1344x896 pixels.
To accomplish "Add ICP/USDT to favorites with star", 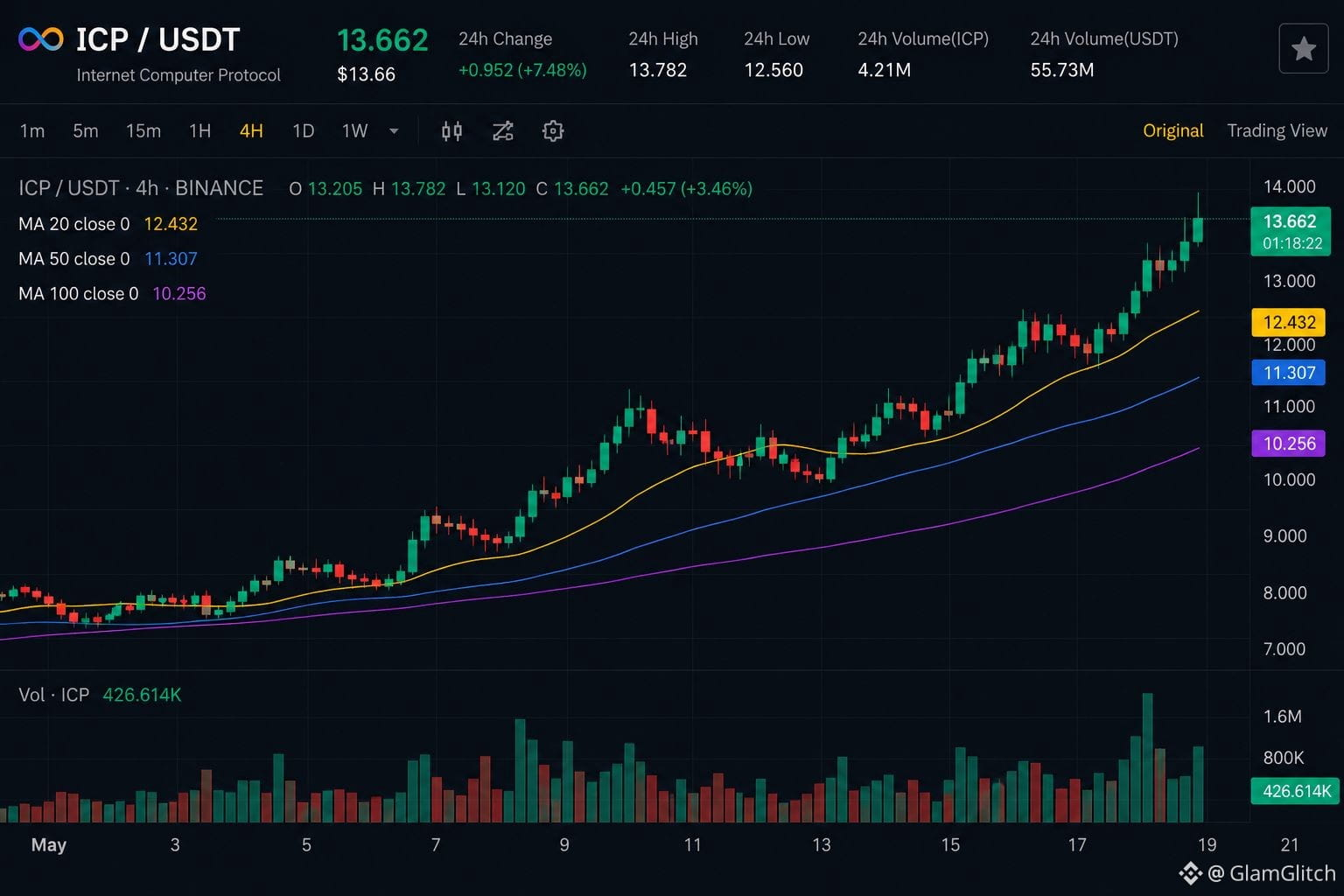I will tap(1304, 48).
